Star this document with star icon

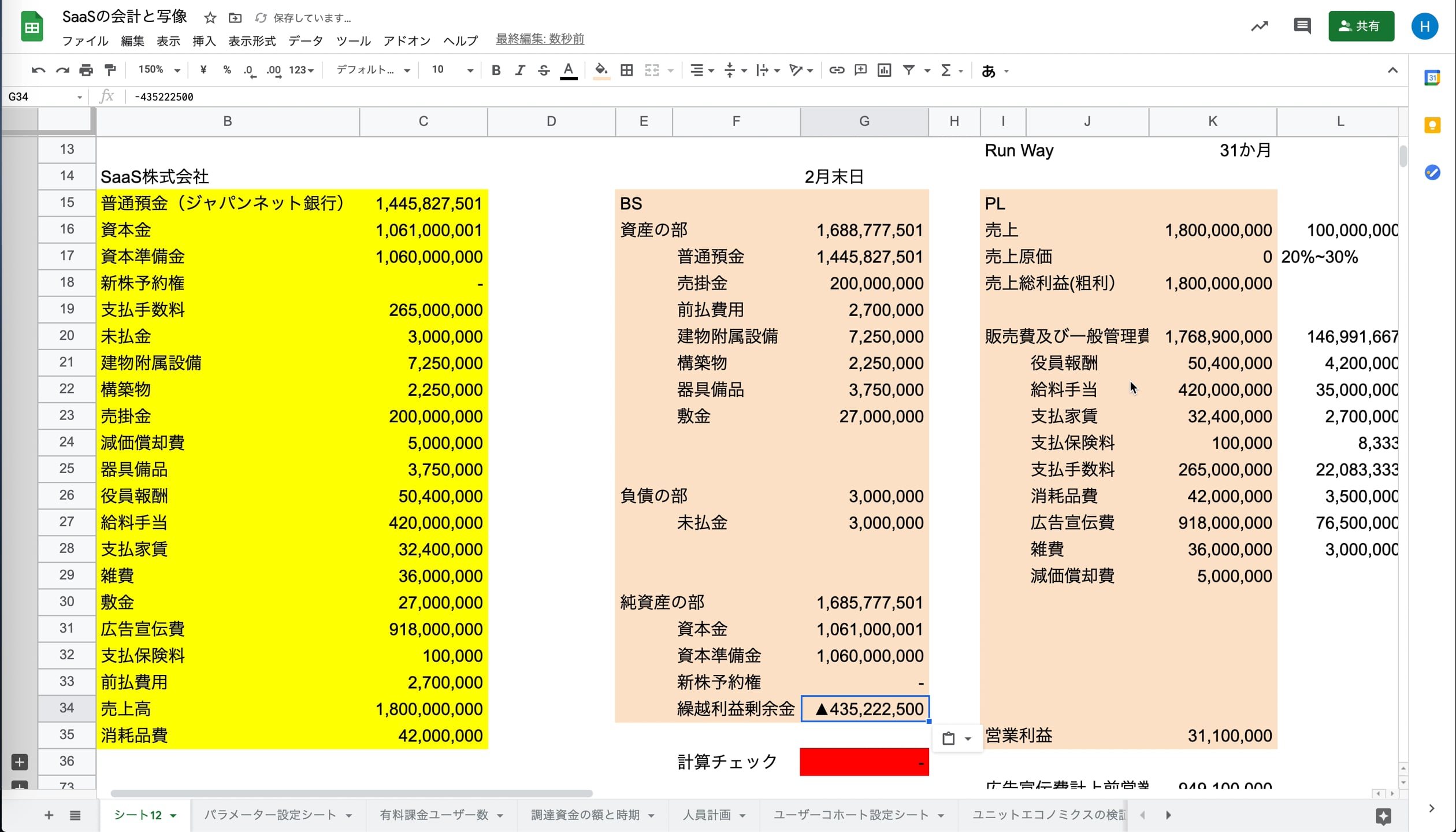[x=210, y=18]
